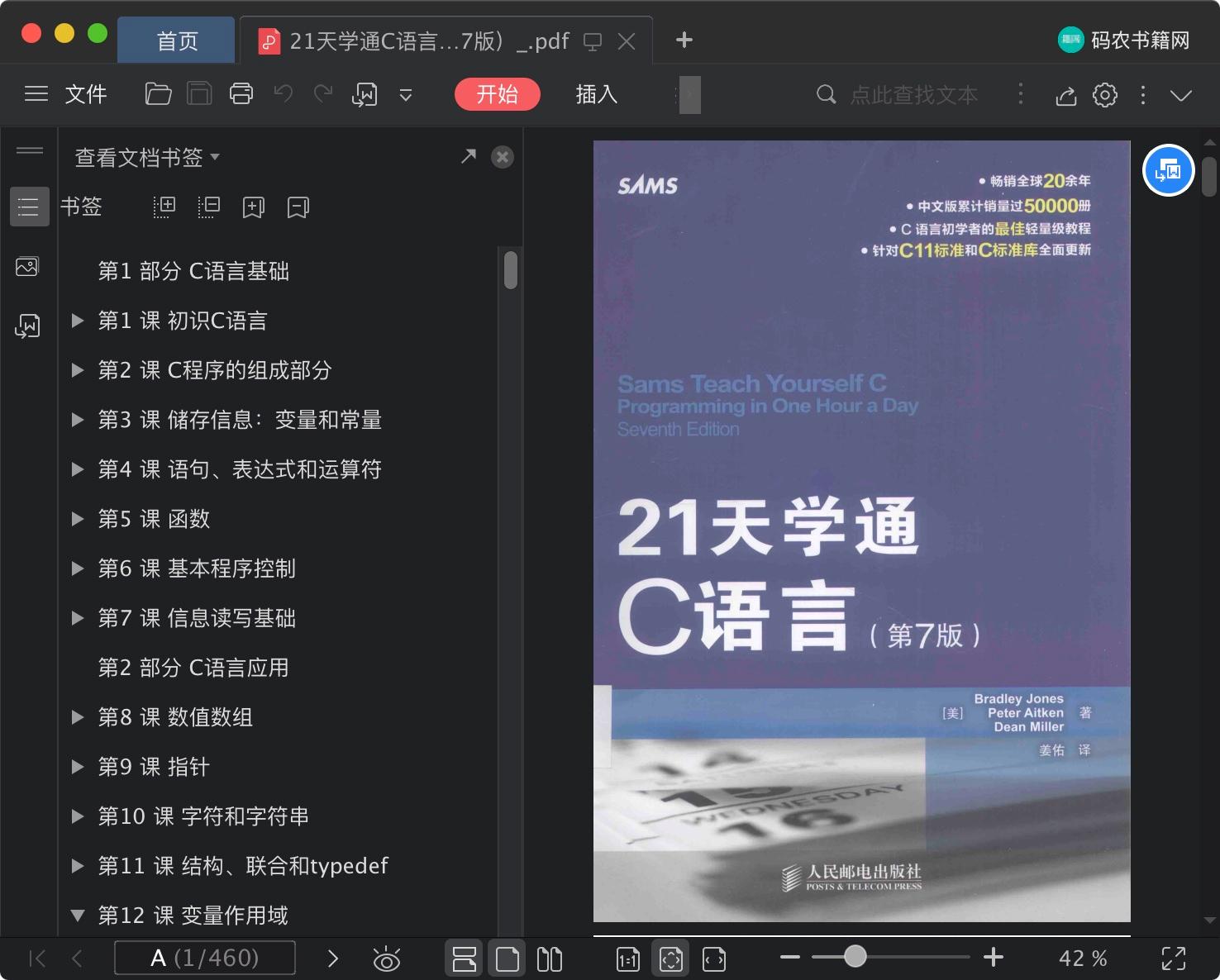
Task: Click the zoom slider handle
Action: [x=855, y=957]
